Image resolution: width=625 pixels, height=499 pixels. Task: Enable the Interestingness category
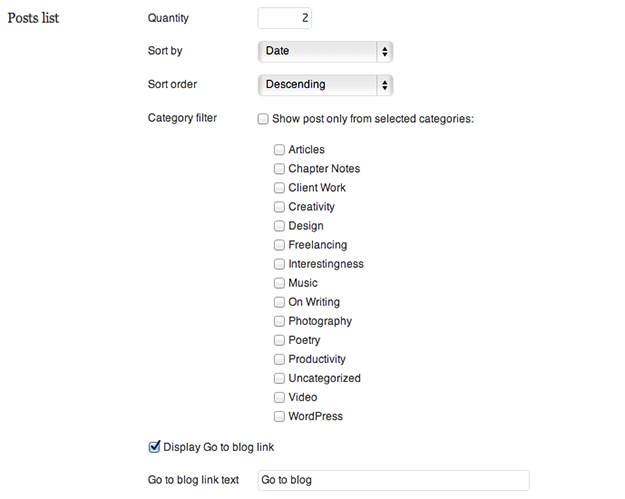280,264
